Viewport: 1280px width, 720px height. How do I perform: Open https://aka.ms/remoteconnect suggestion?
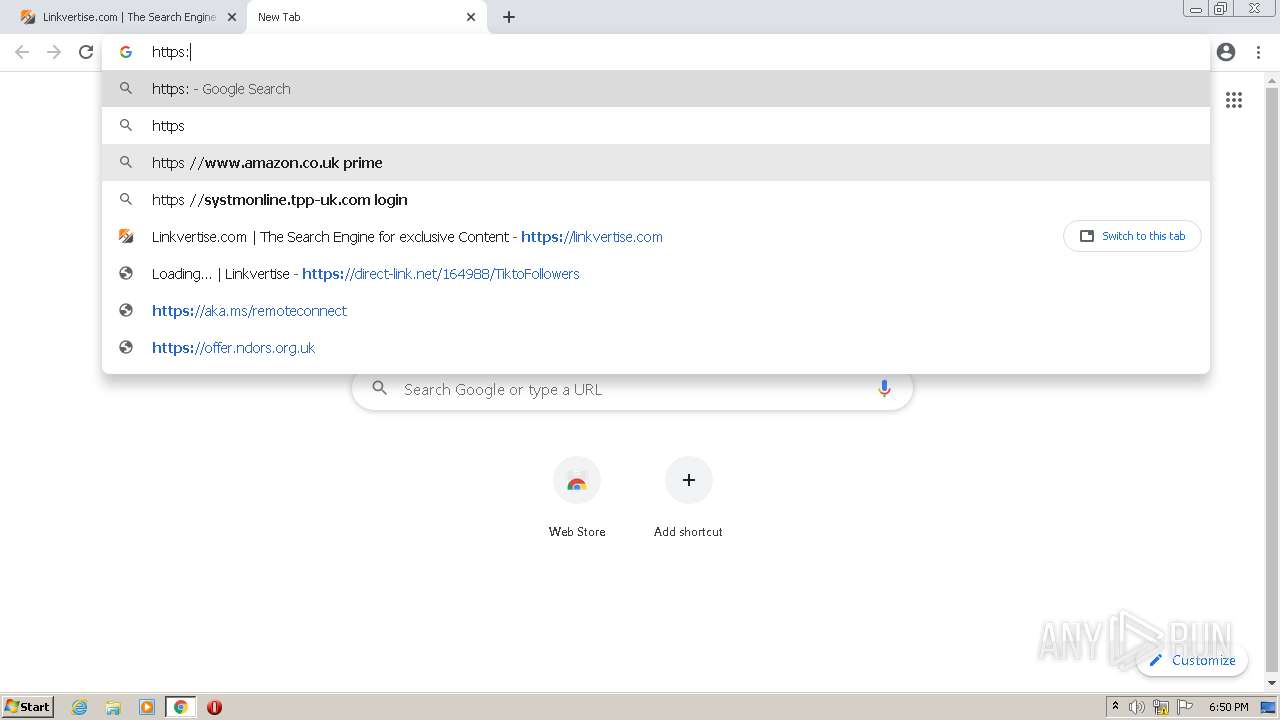pos(656,311)
